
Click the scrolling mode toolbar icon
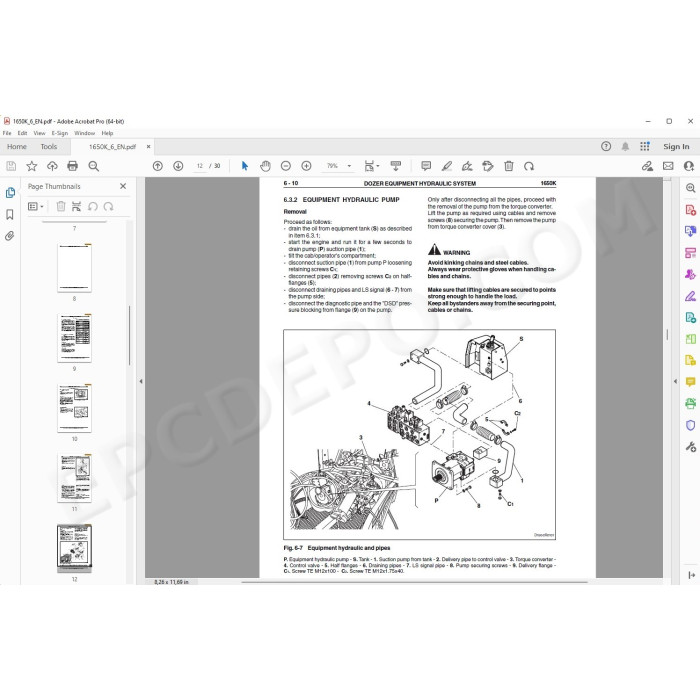point(396,166)
